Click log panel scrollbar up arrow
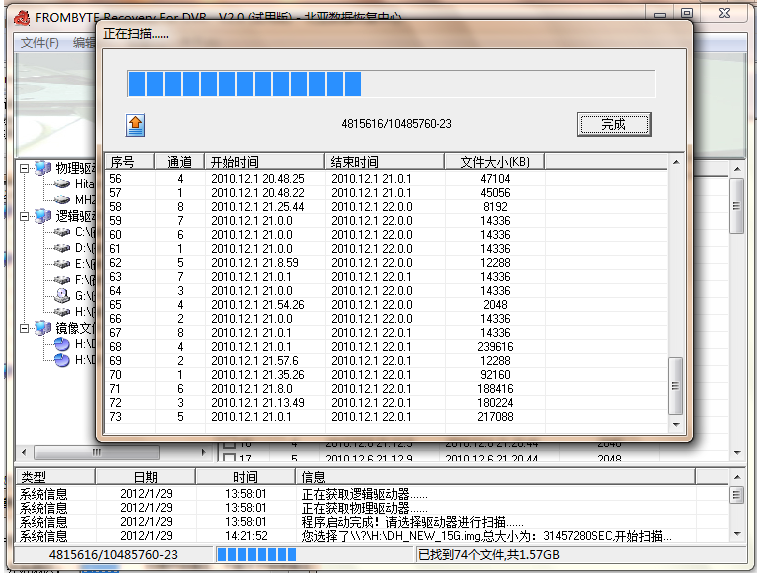 737,477
